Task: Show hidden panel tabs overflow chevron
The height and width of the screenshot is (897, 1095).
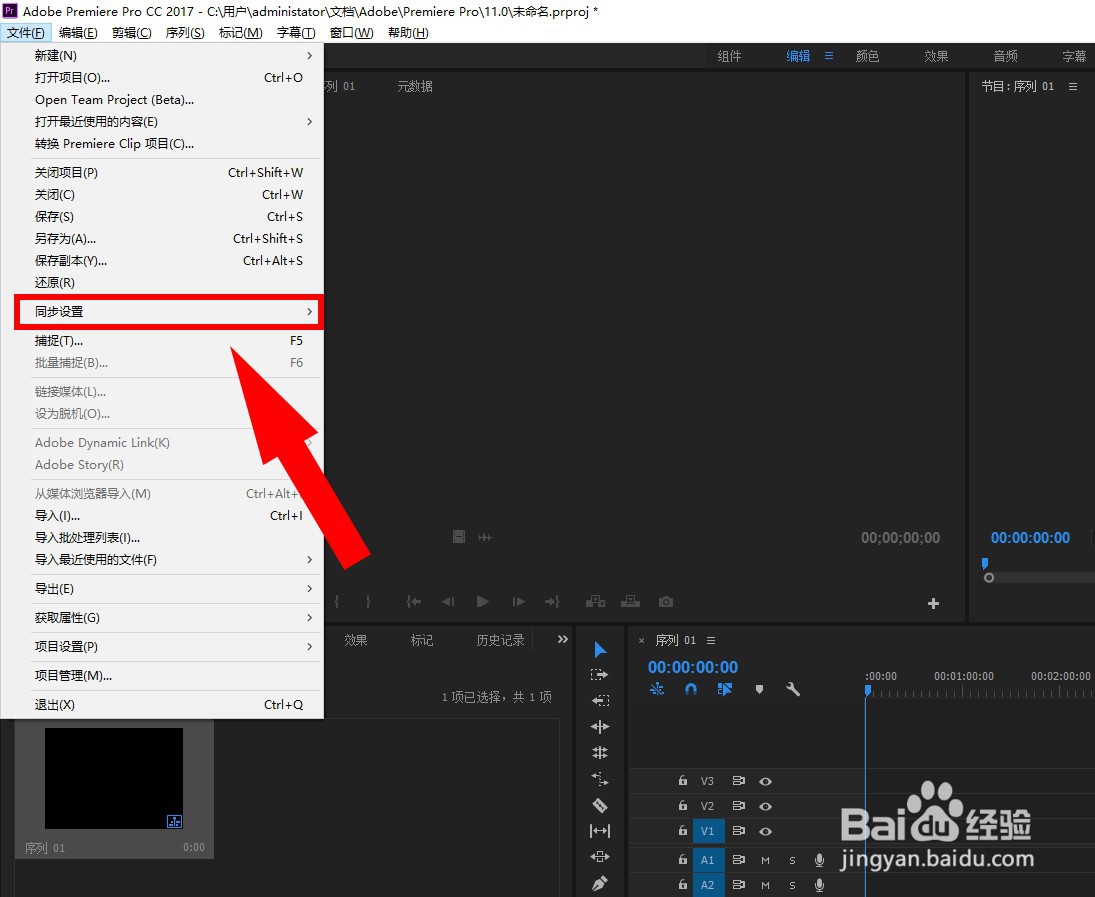Action: click(x=563, y=639)
